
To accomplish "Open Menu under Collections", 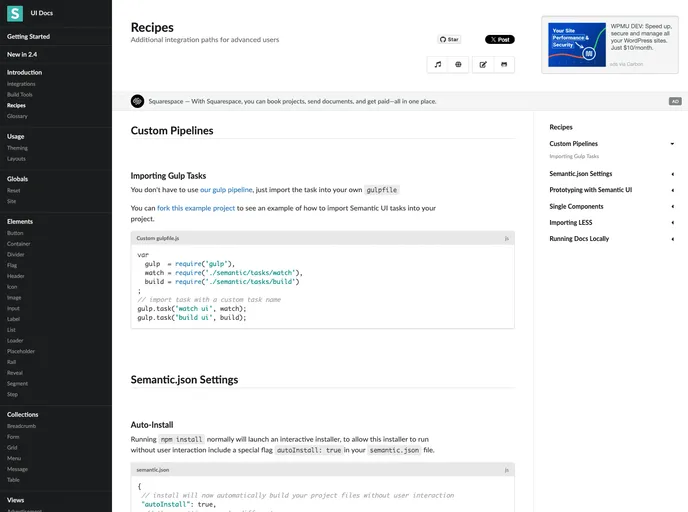I will click(x=14, y=458).
